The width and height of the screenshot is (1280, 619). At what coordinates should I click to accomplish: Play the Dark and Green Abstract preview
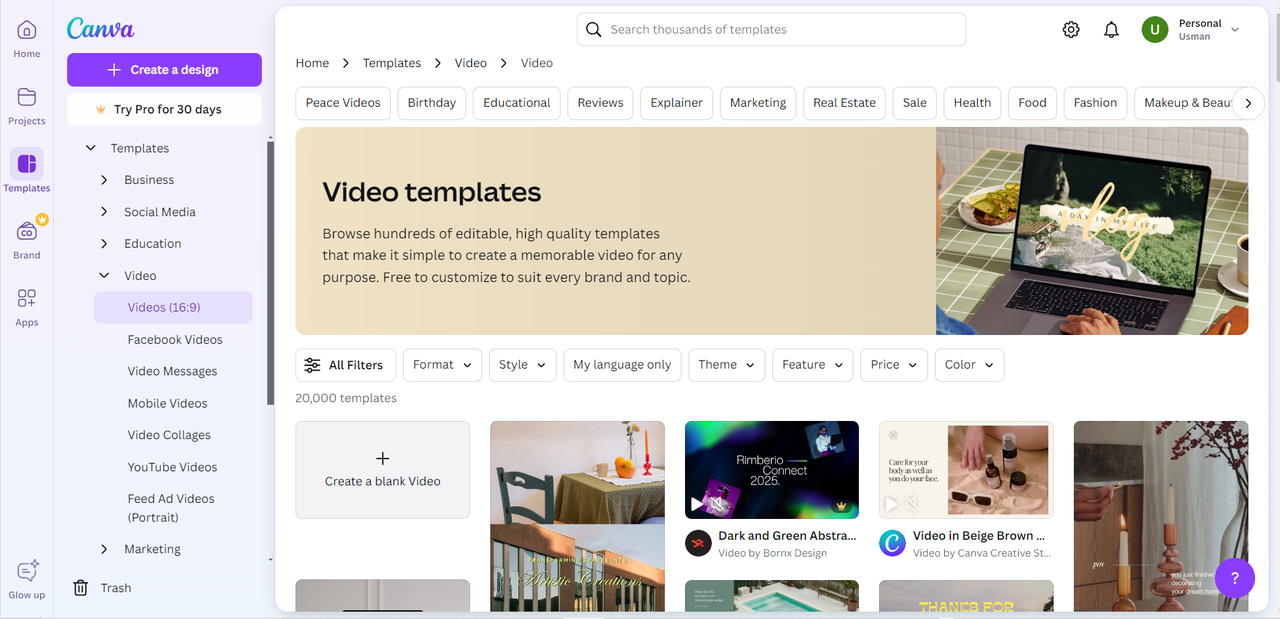point(697,504)
